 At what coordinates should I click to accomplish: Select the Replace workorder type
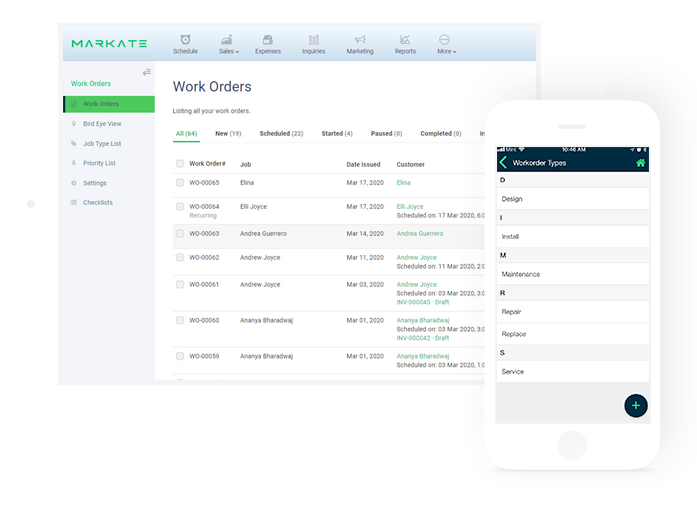pos(573,334)
